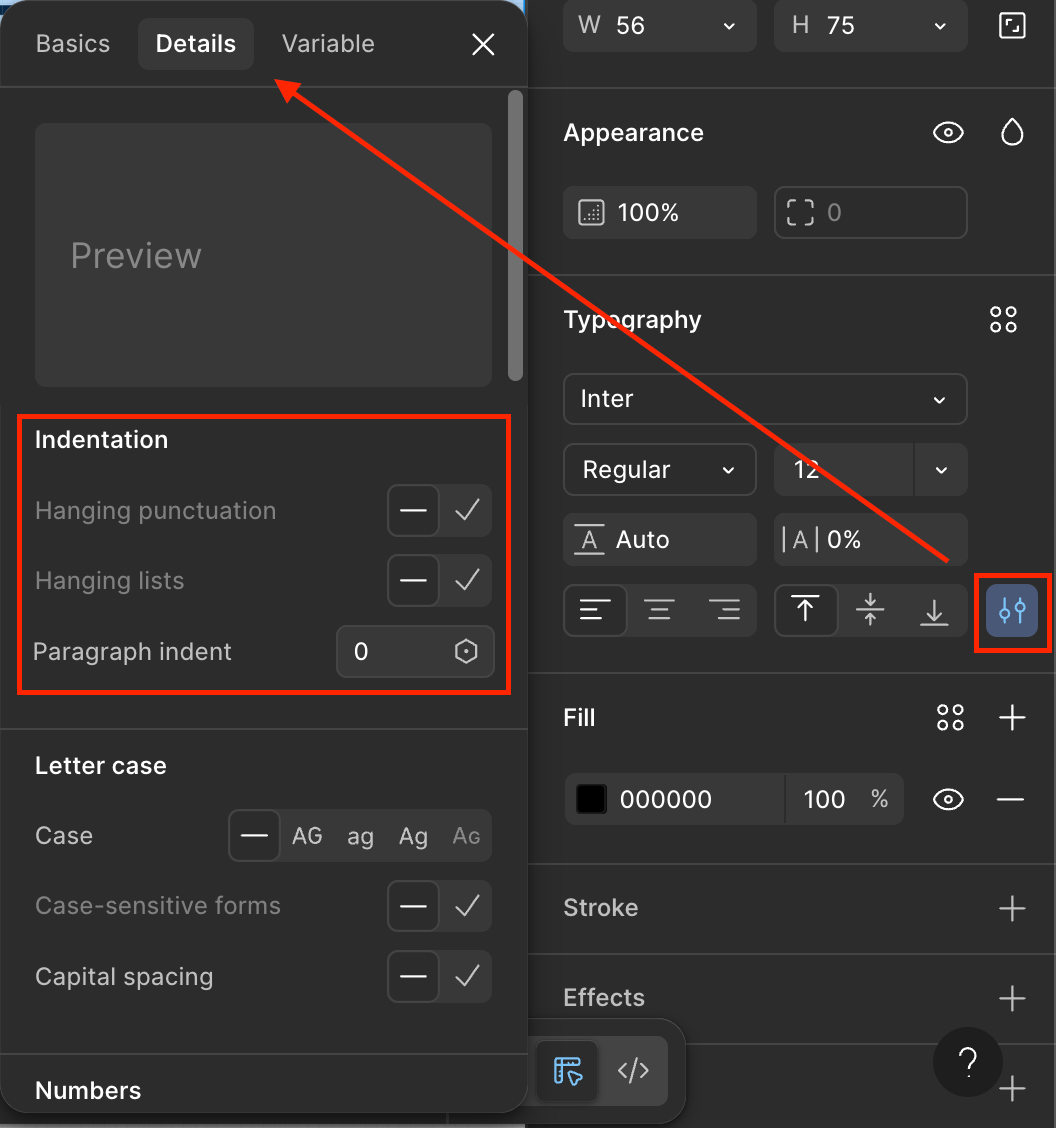Click the Preview text area
The width and height of the screenshot is (1056, 1128).
point(263,255)
